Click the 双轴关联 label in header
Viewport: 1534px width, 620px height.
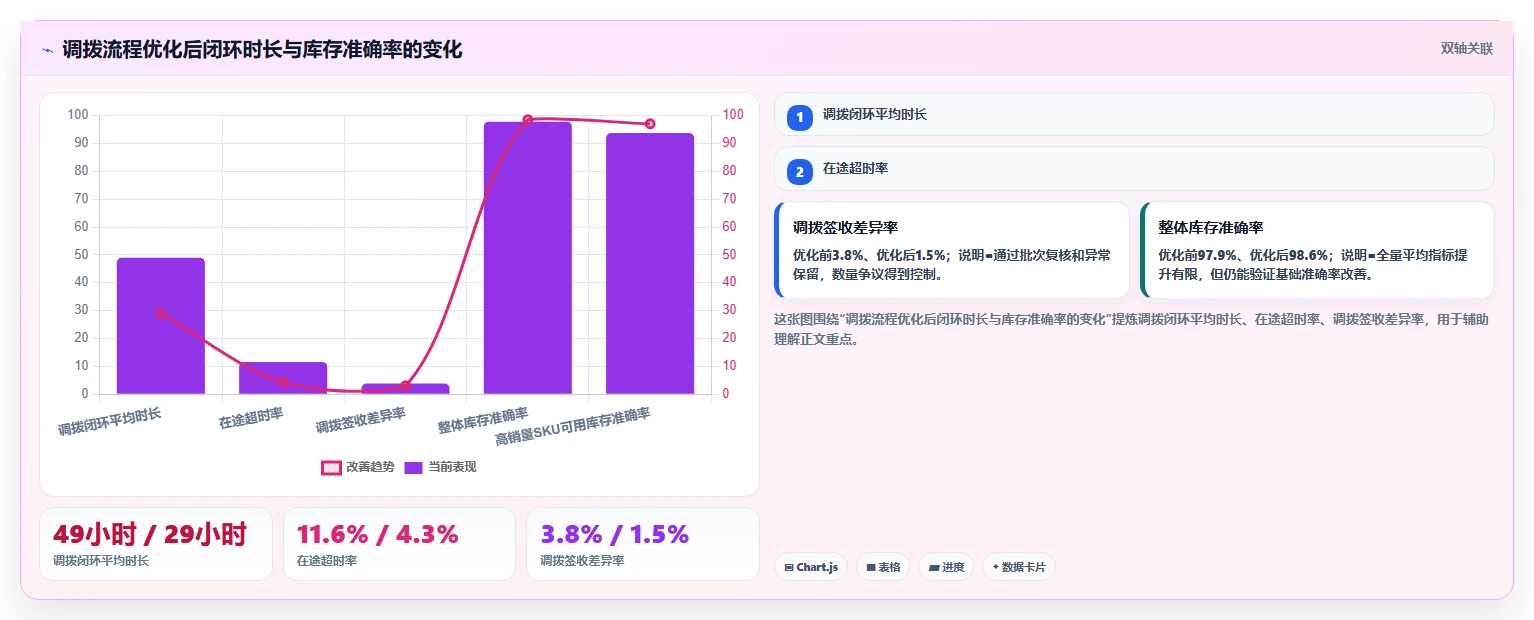click(x=1466, y=49)
